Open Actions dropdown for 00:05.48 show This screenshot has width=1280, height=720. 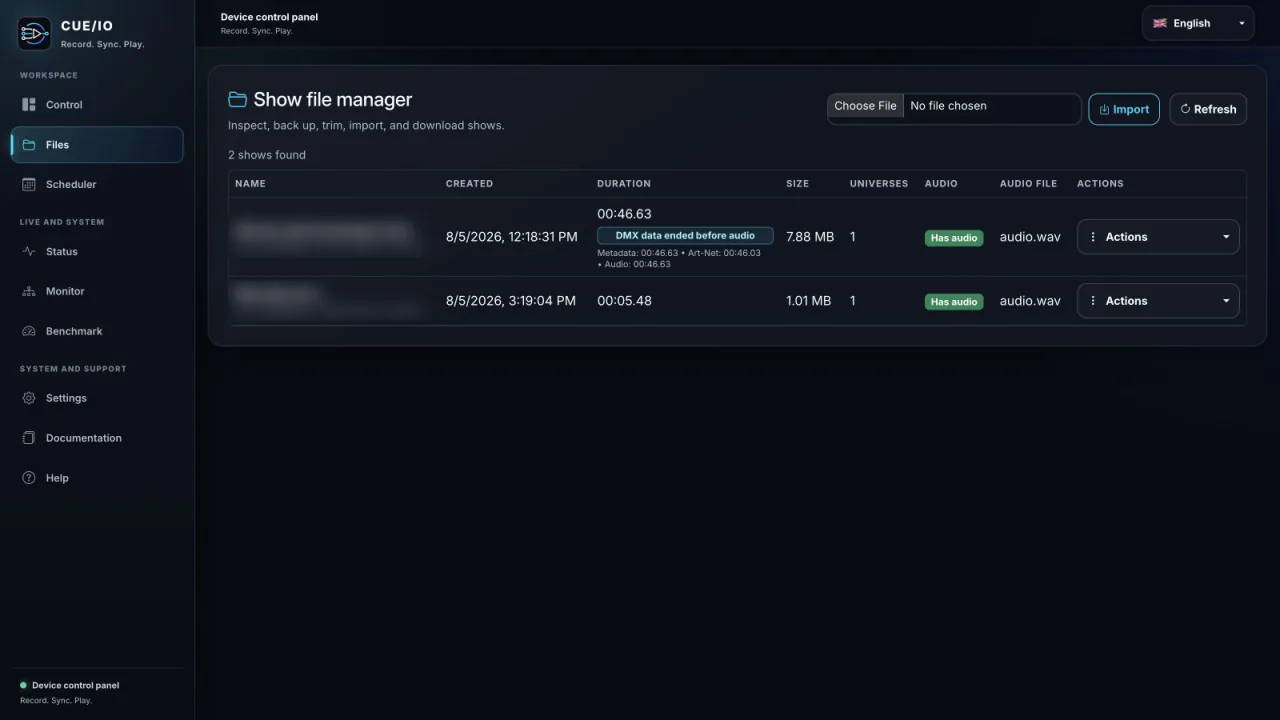coord(1158,301)
